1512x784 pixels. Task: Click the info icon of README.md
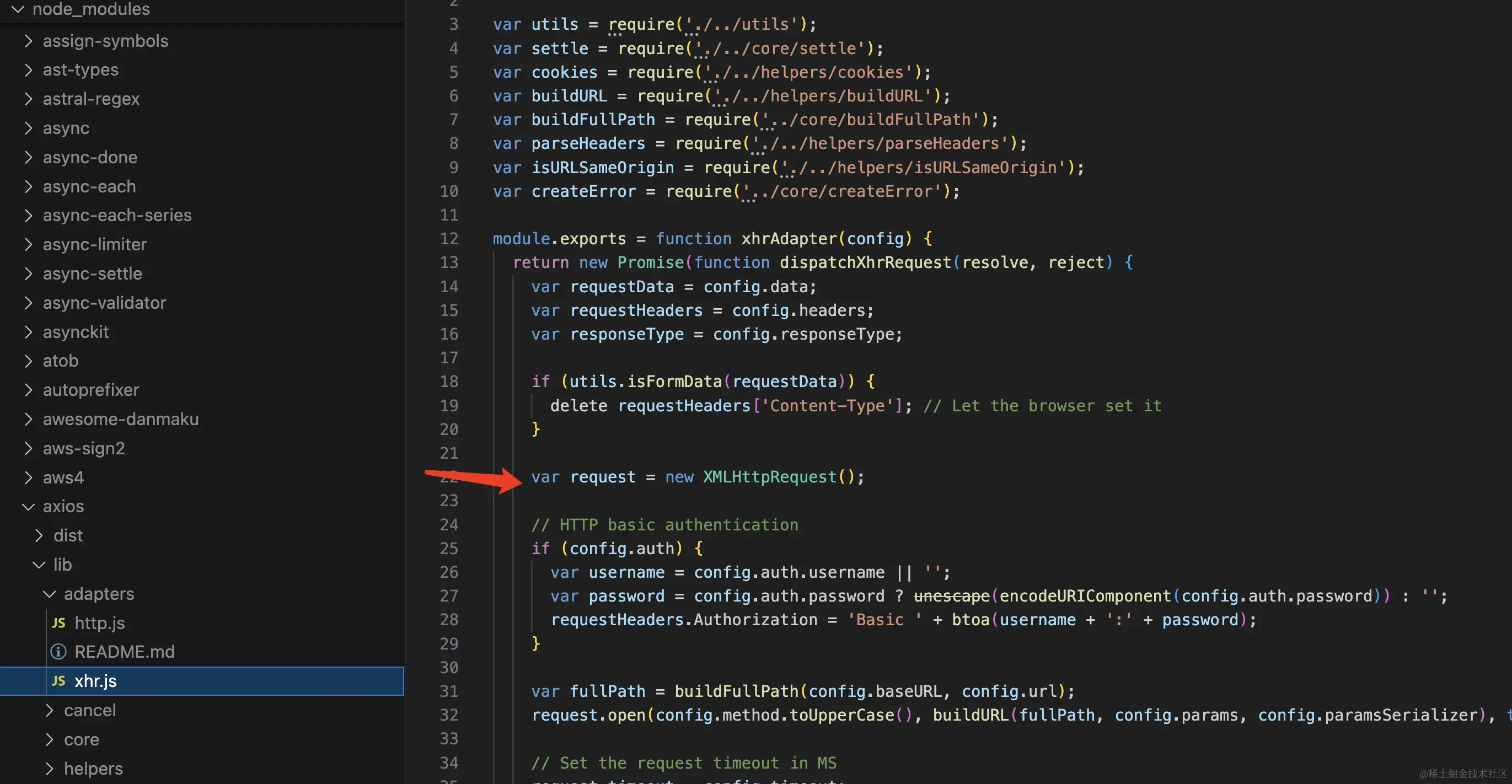point(58,651)
